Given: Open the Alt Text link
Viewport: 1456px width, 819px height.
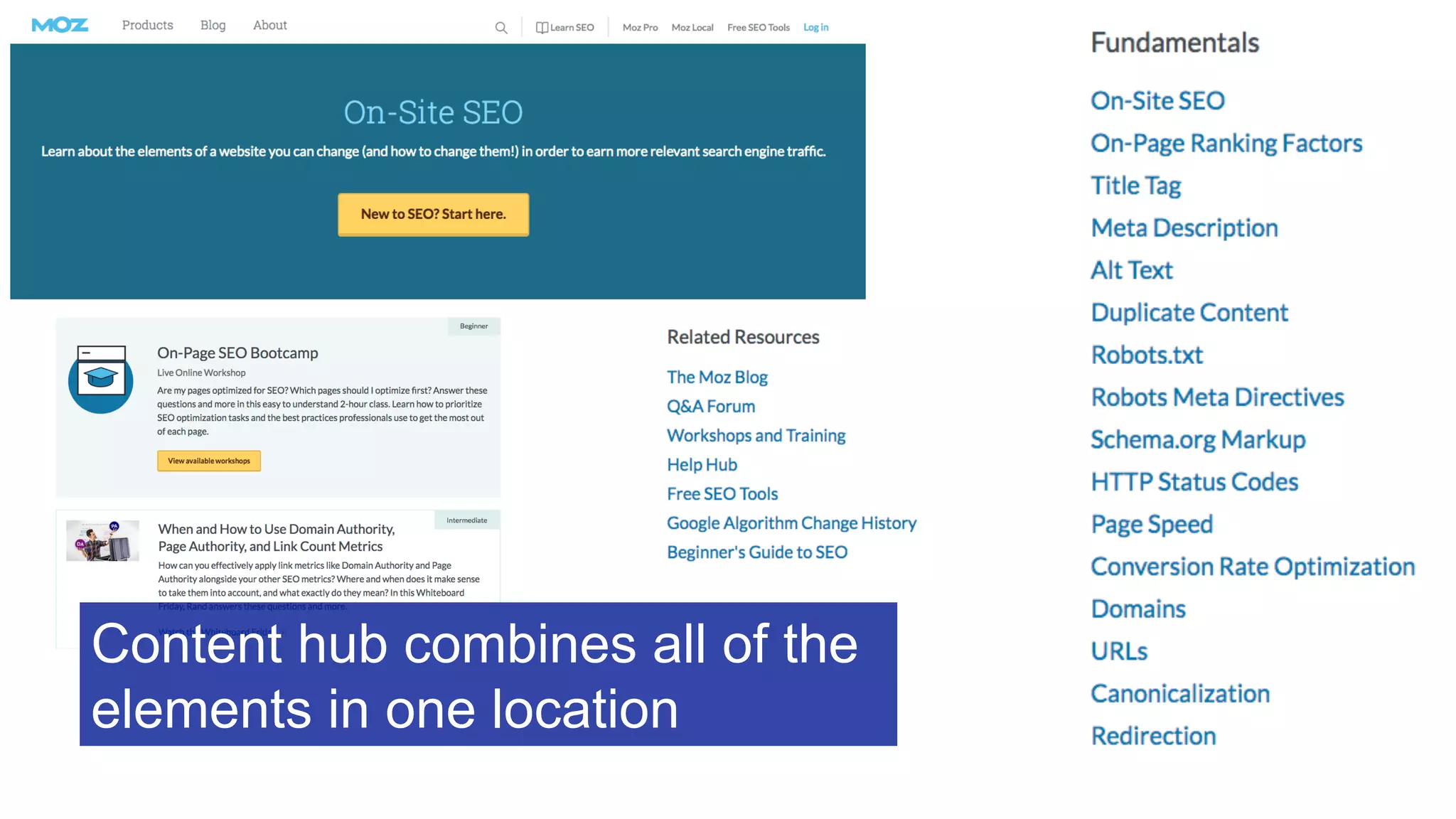Looking at the screenshot, I should [1132, 270].
